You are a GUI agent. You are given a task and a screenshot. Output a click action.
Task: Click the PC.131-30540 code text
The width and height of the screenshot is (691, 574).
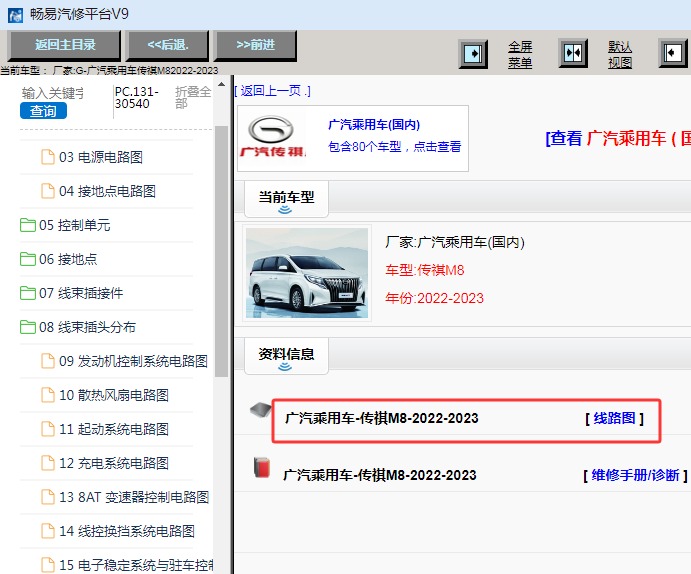tap(136, 97)
